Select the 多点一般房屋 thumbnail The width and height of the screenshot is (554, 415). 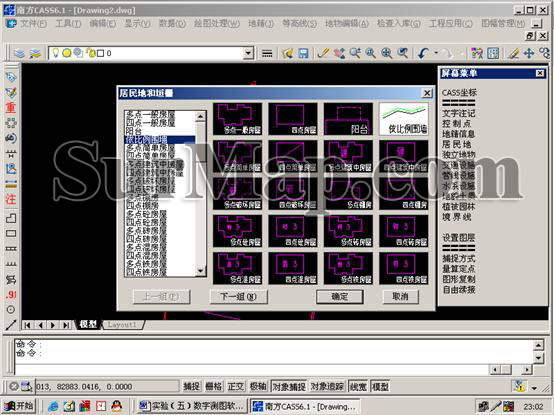pyautogui.click(x=237, y=119)
